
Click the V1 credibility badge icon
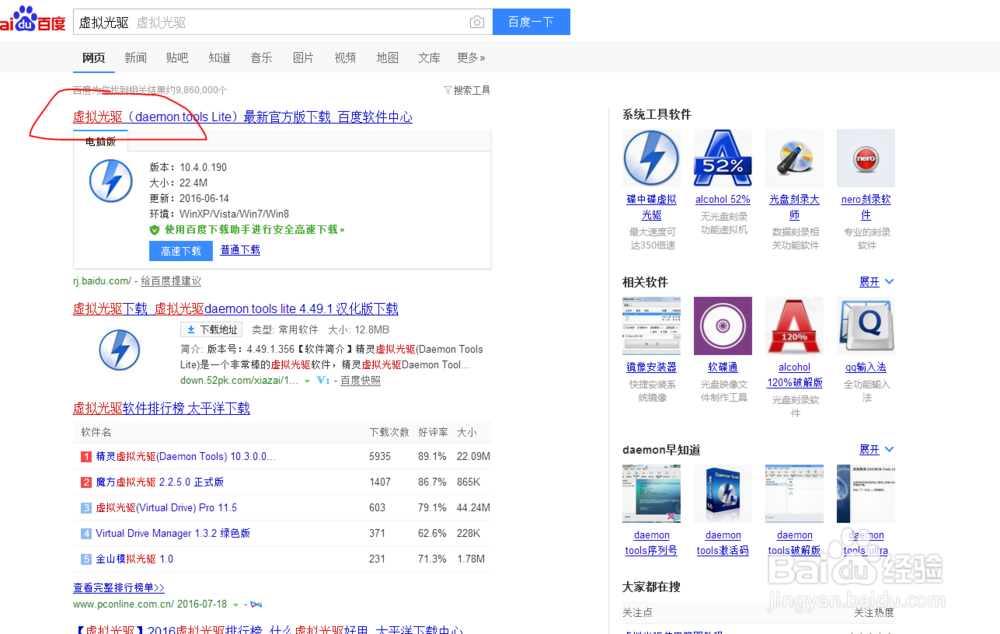[x=323, y=381]
